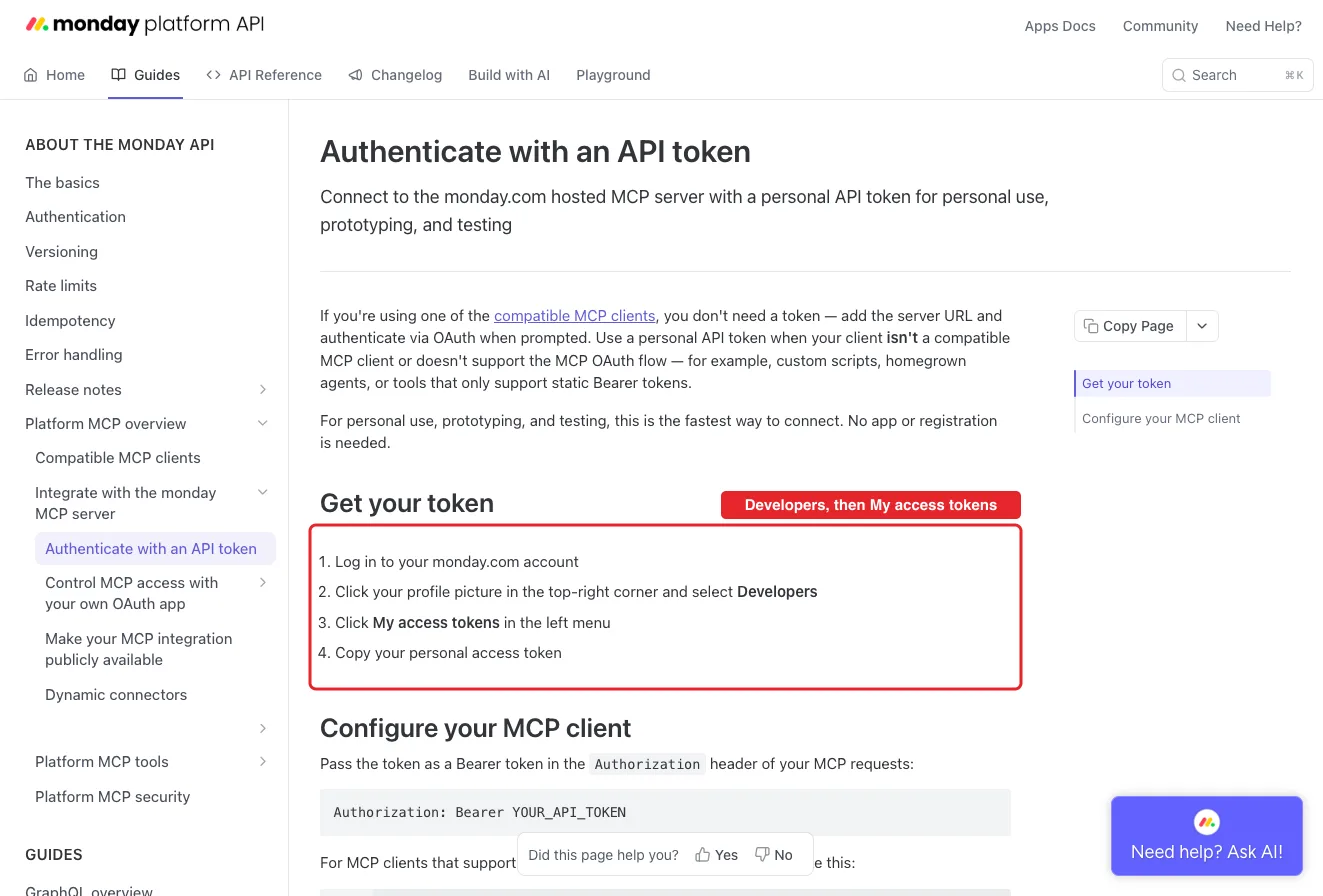Visit Apps Docs in the top bar
This screenshot has height=896, width=1323.
pos(1060,26)
